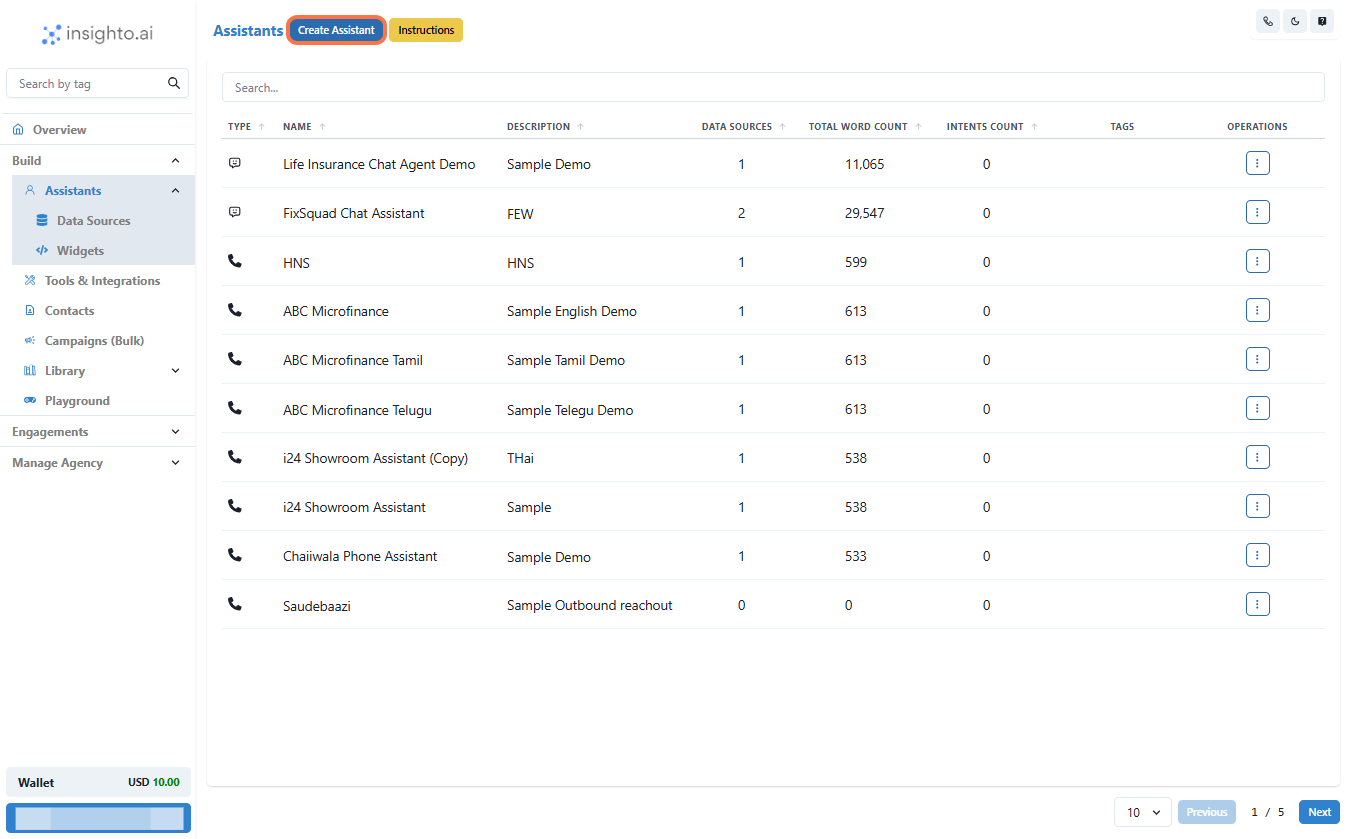Open operations menu for ABC Microfinance Tamil
The height and width of the screenshot is (839, 1352).
click(1258, 359)
